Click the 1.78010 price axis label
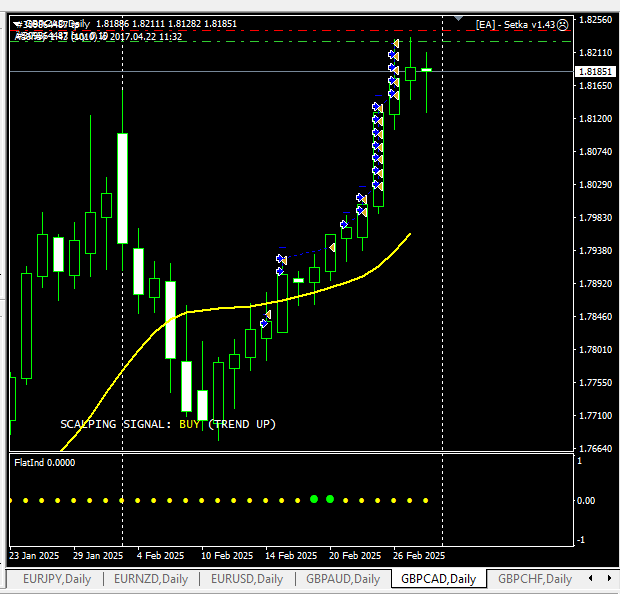The width and height of the screenshot is (620, 594). (x=595, y=350)
